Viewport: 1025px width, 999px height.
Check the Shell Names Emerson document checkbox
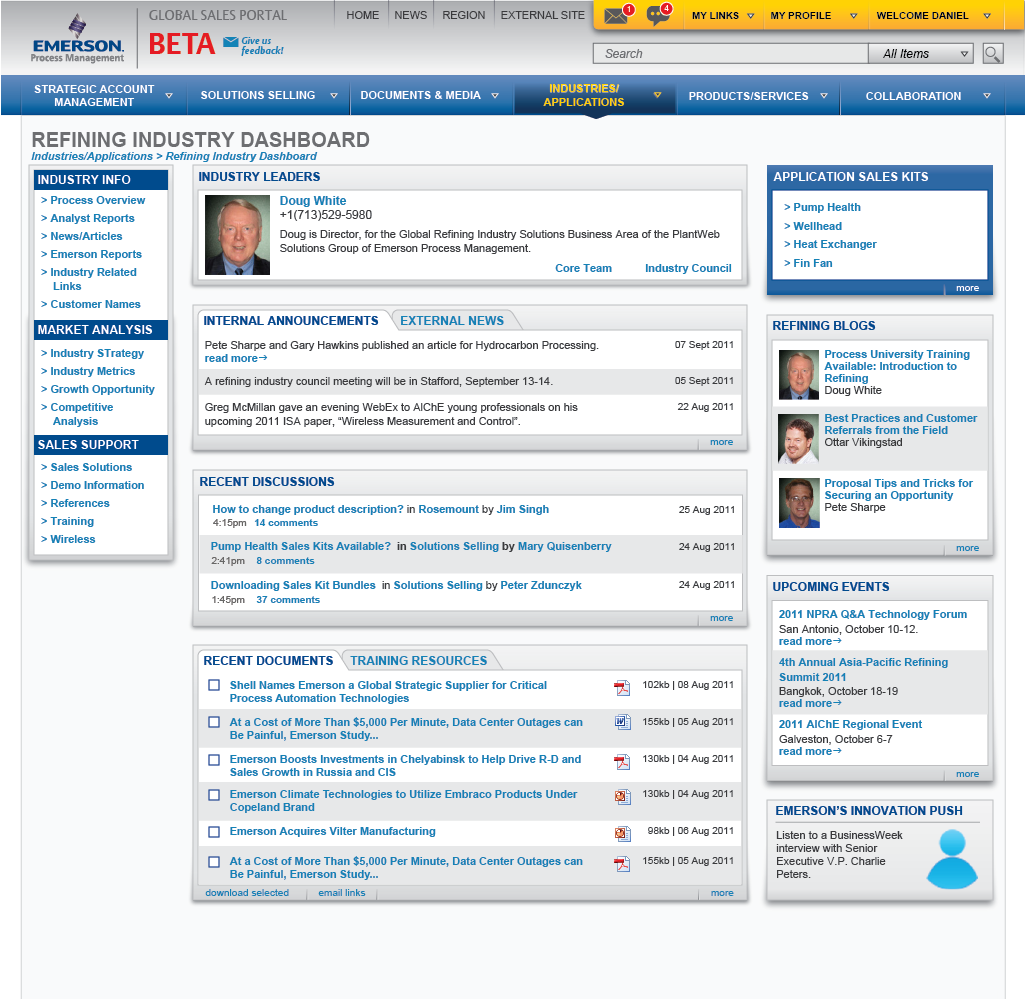pyautogui.click(x=214, y=685)
